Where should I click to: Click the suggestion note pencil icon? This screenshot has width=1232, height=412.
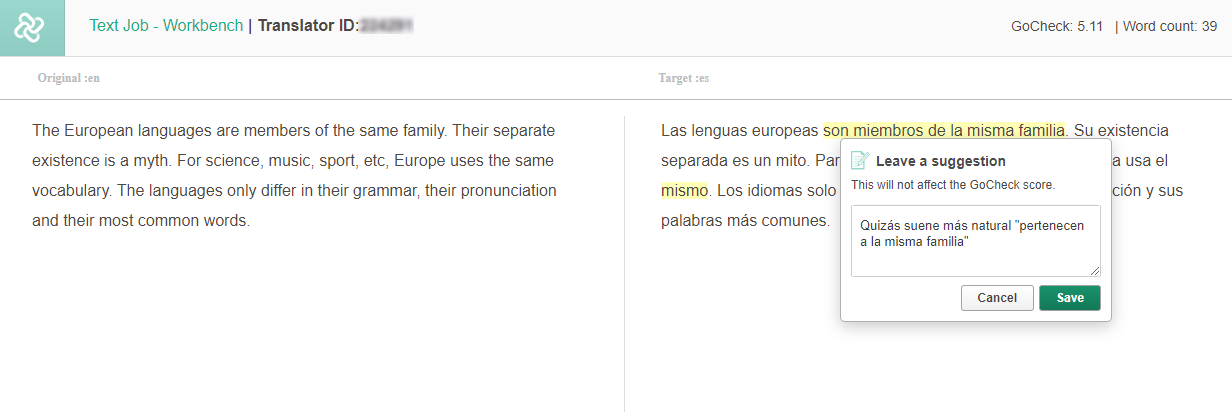(x=859, y=161)
